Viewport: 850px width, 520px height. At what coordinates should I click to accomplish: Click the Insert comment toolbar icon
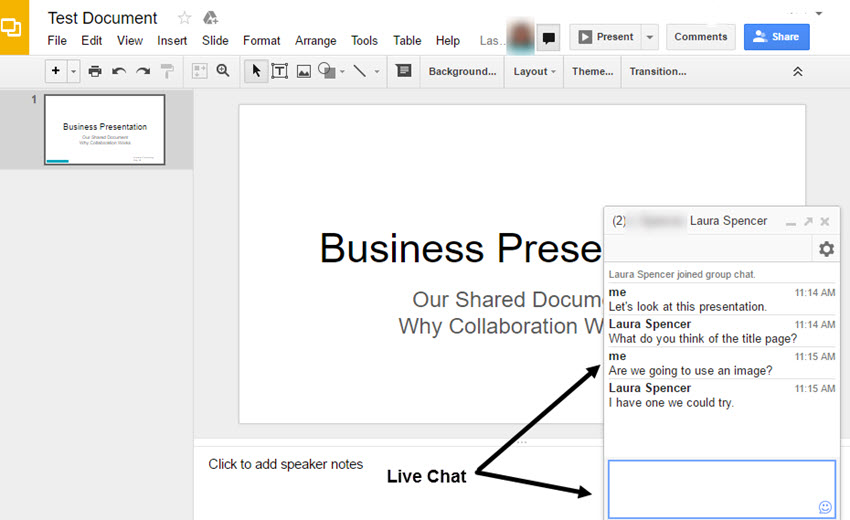coord(403,70)
